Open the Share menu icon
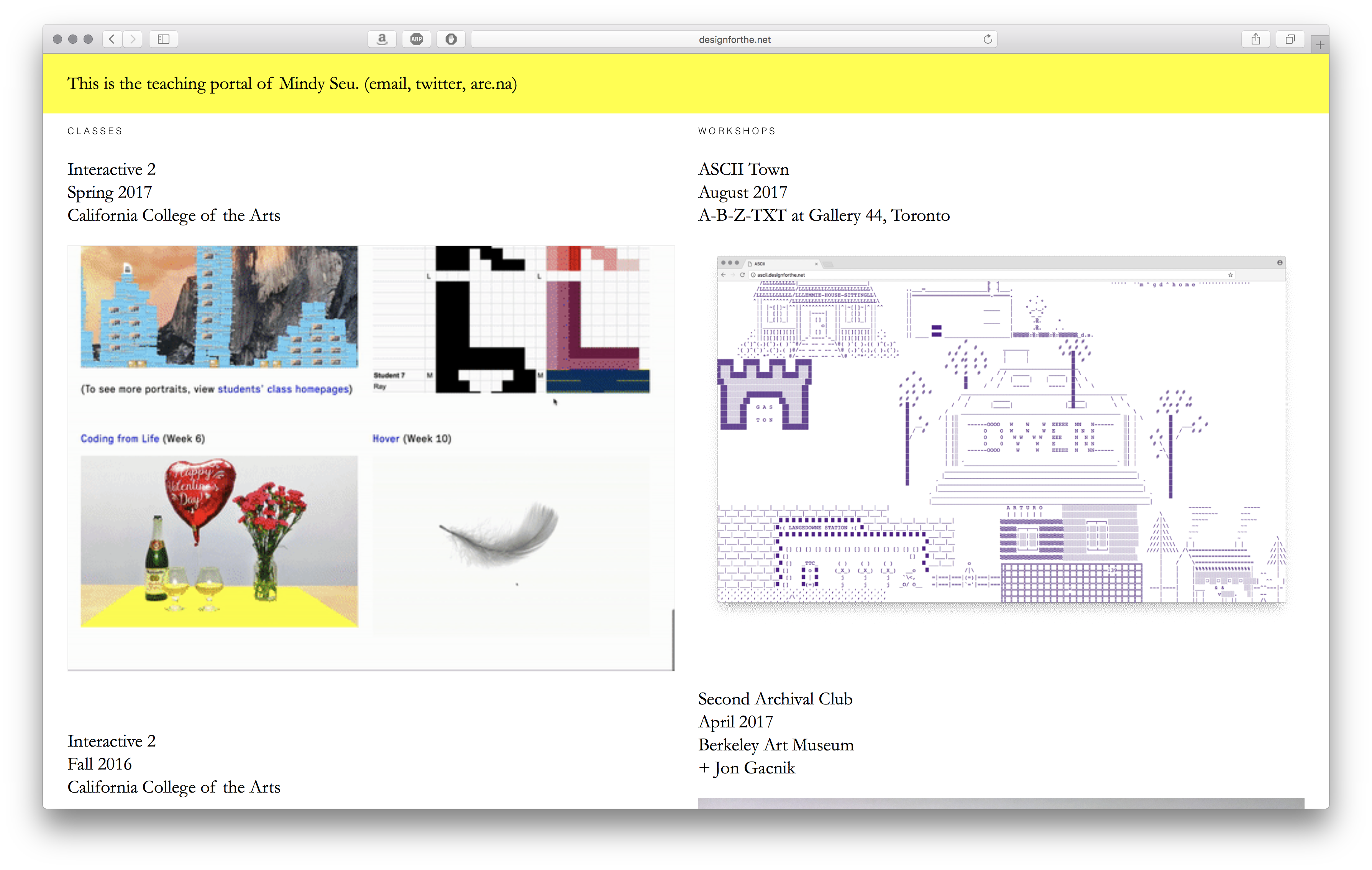 pyautogui.click(x=1255, y=39)
